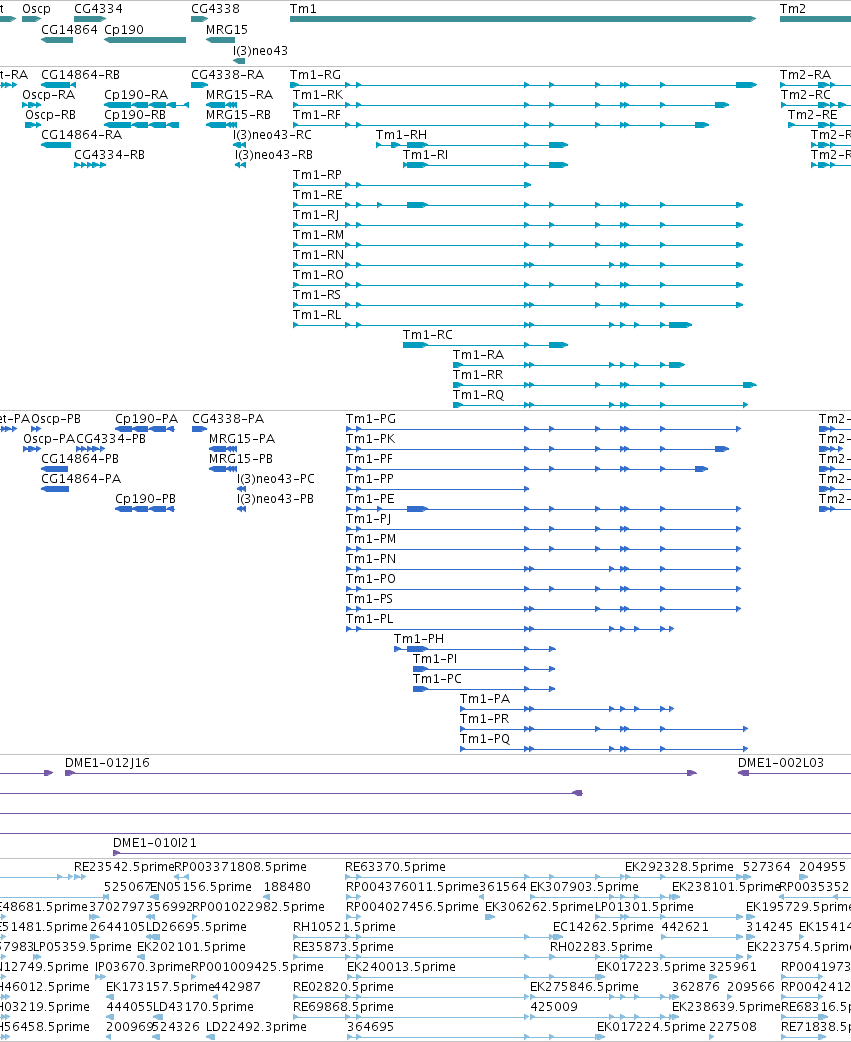Click the CG14864-RA transcript label
The height and width of the screenshot is (1042, 851).
pyautogui.click(x=82, y=135)
